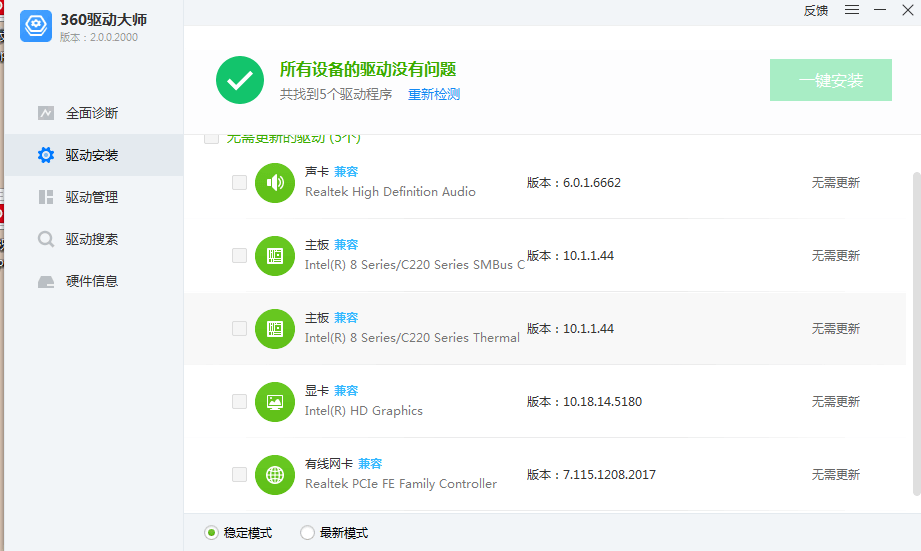Click the 版本：2.0.0.2000 label
Image resolution: width=921 pixels, height=551 pixels.
click(x=99, y=37)
